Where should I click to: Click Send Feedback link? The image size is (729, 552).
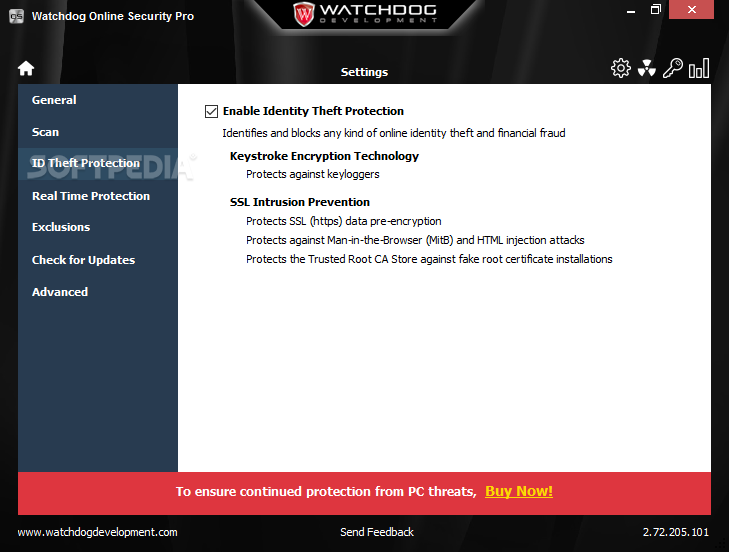[x=377, y=532]
